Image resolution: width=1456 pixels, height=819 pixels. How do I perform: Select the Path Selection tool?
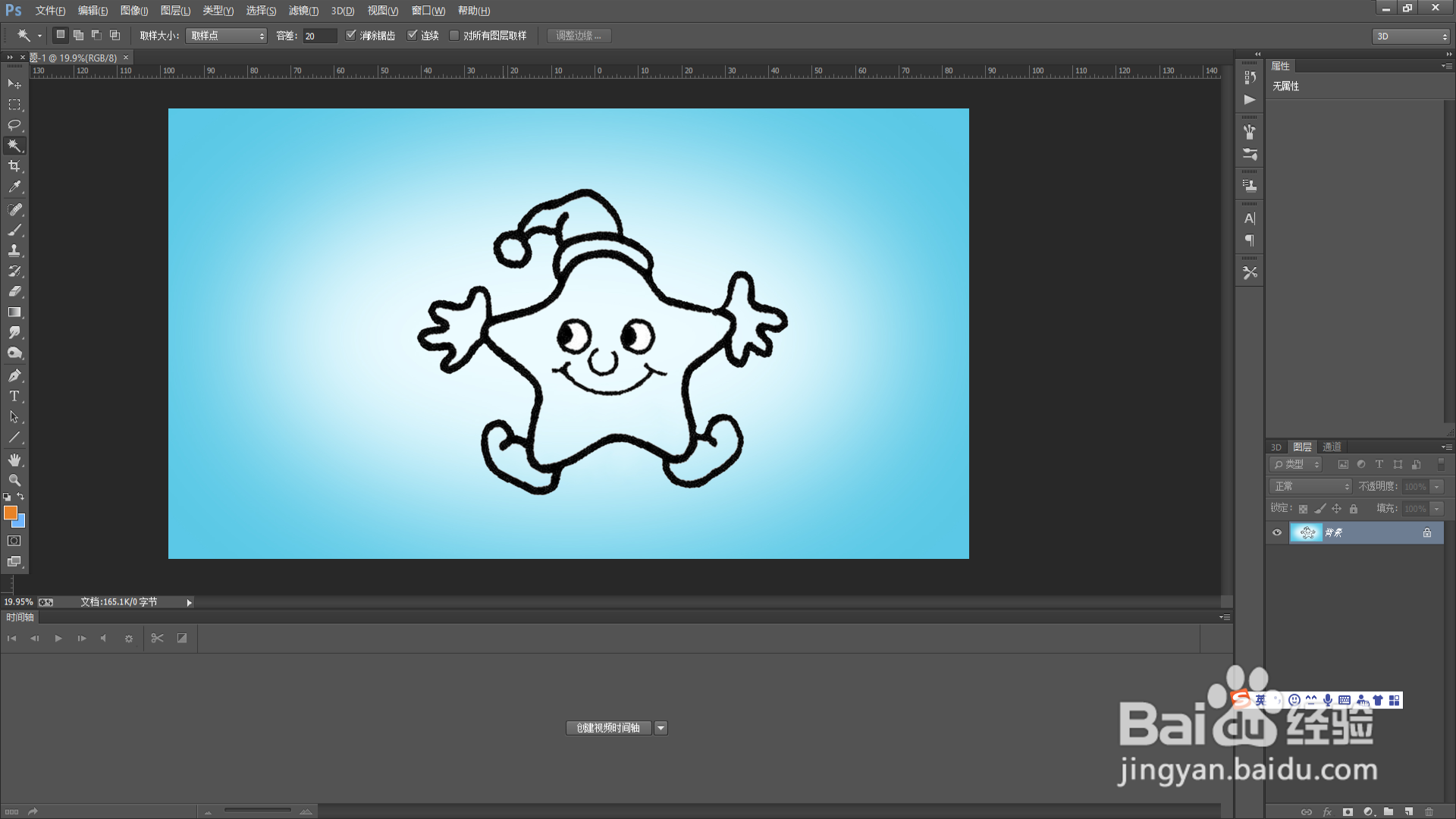[14, 416]
